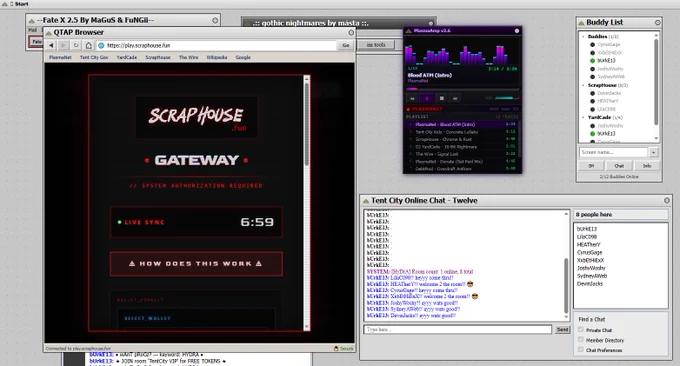Click the red PLASMANET icon in PlasmaAmp
This screenshot has height=366, width=680.
point(409,109)
